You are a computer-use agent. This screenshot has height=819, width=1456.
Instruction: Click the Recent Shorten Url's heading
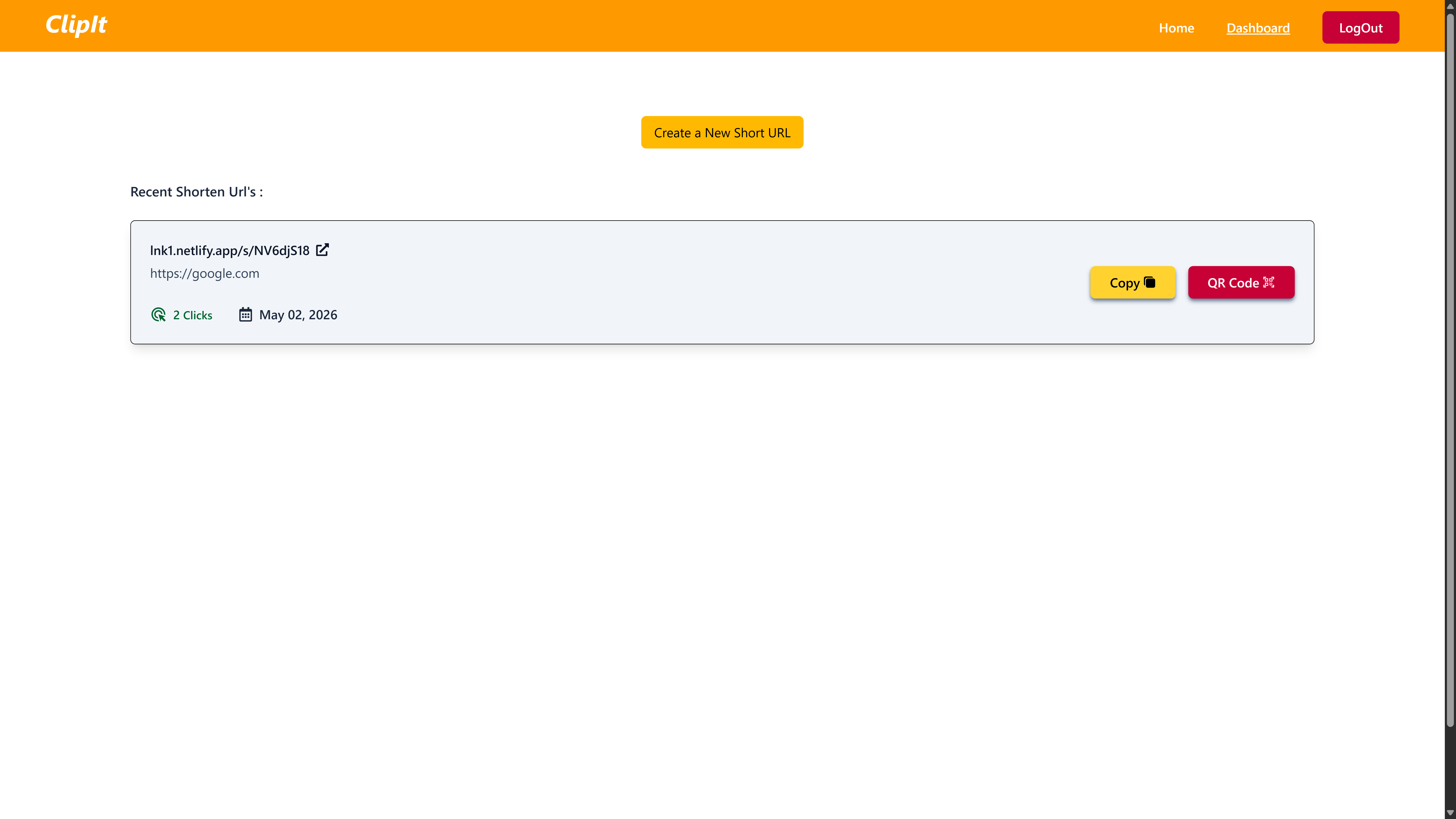coord(197,192)
